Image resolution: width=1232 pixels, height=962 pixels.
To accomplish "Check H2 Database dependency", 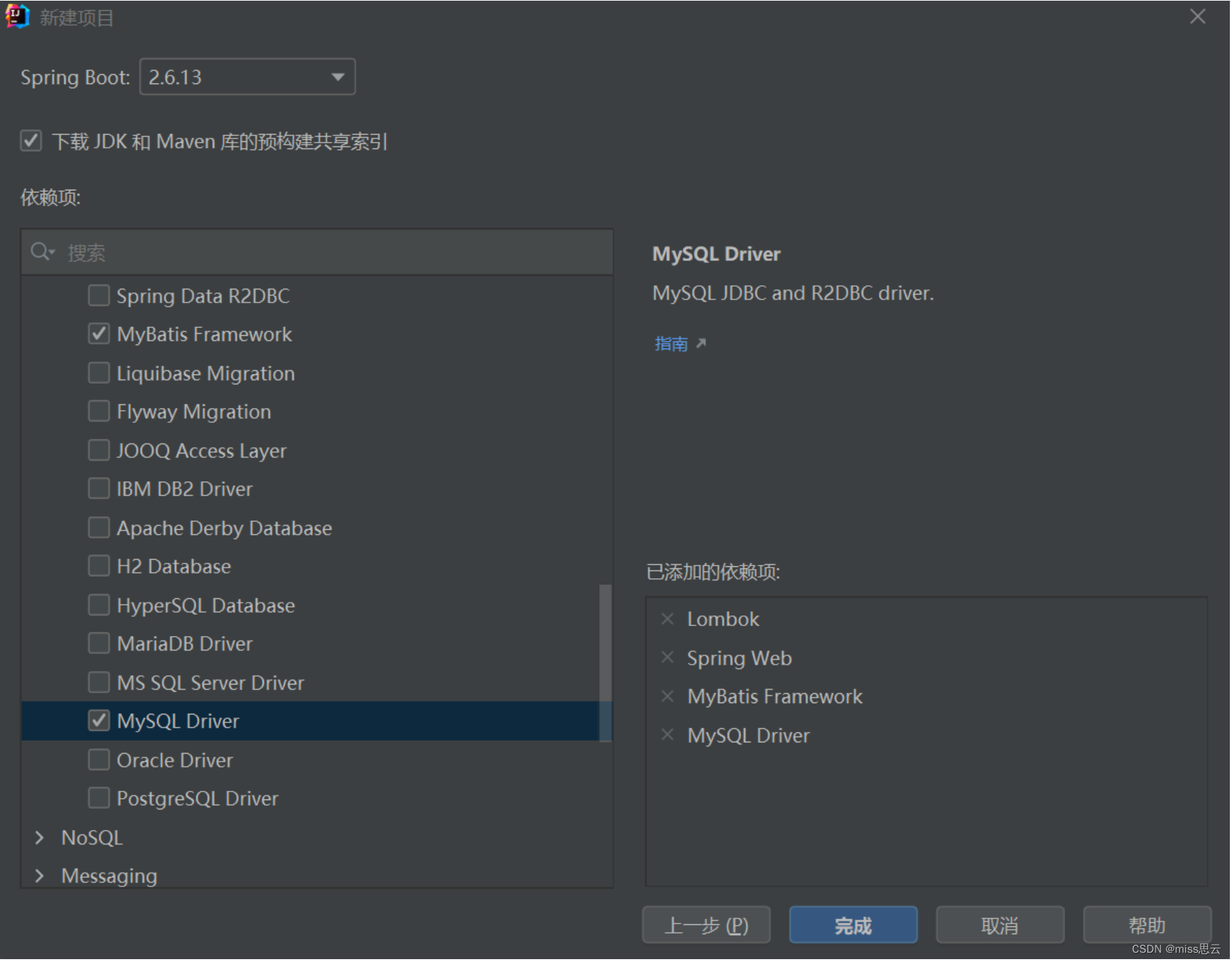I will (99, 566).
